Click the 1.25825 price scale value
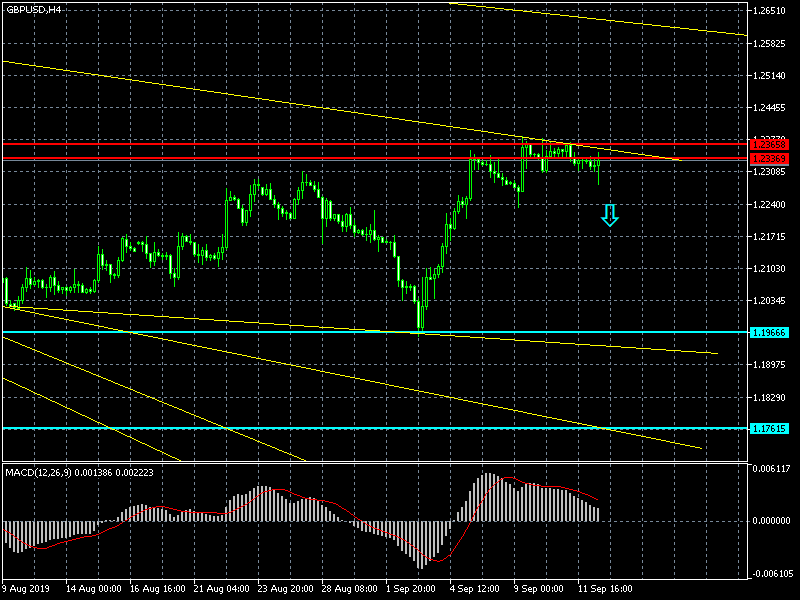The image size is (800, 600). (x=769, y=44)
